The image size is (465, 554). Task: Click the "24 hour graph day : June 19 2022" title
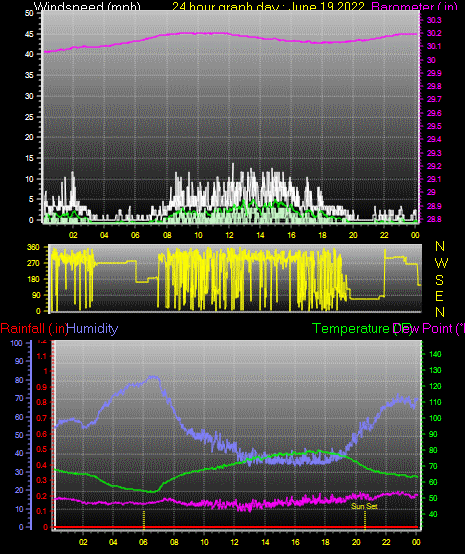point(268,6)
